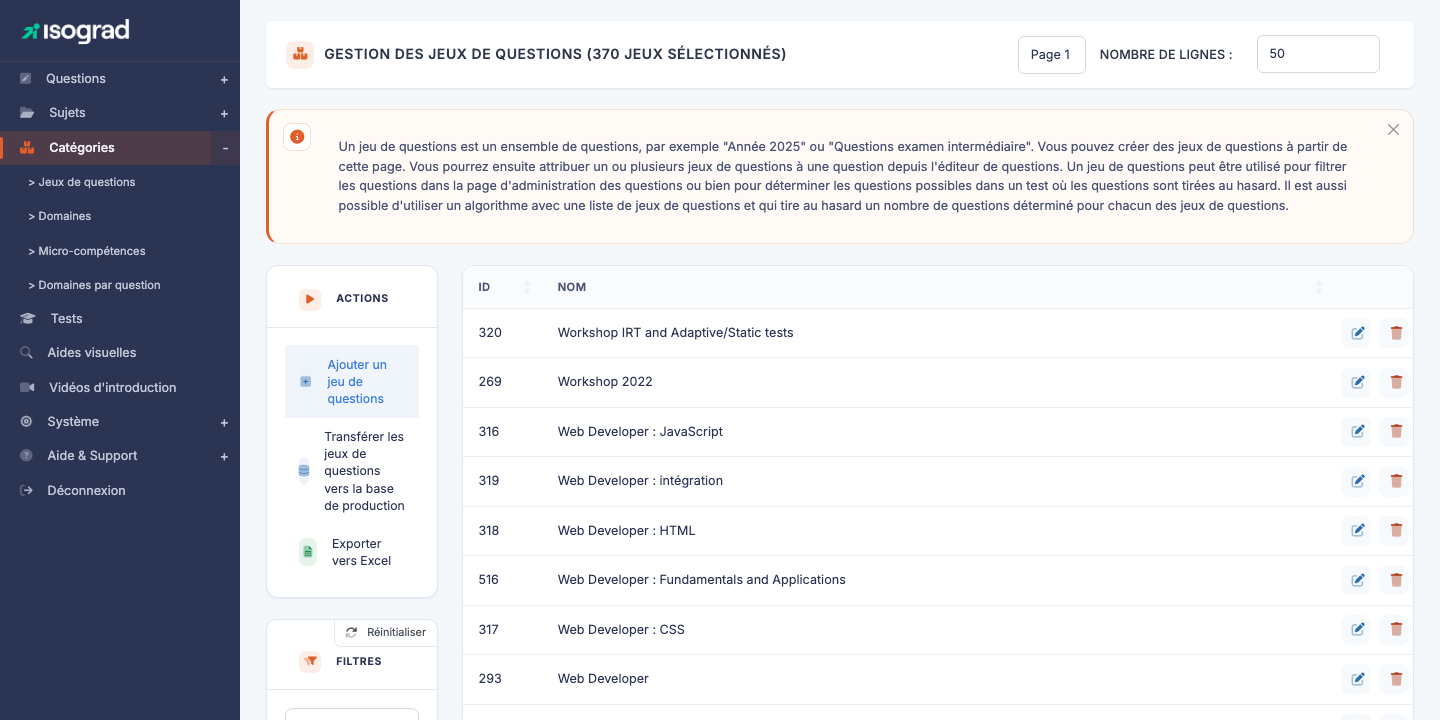Collapse the Catégories menu minus sign
The height and width of the screenshot is (720, 1440).
[x=225, y=148]
